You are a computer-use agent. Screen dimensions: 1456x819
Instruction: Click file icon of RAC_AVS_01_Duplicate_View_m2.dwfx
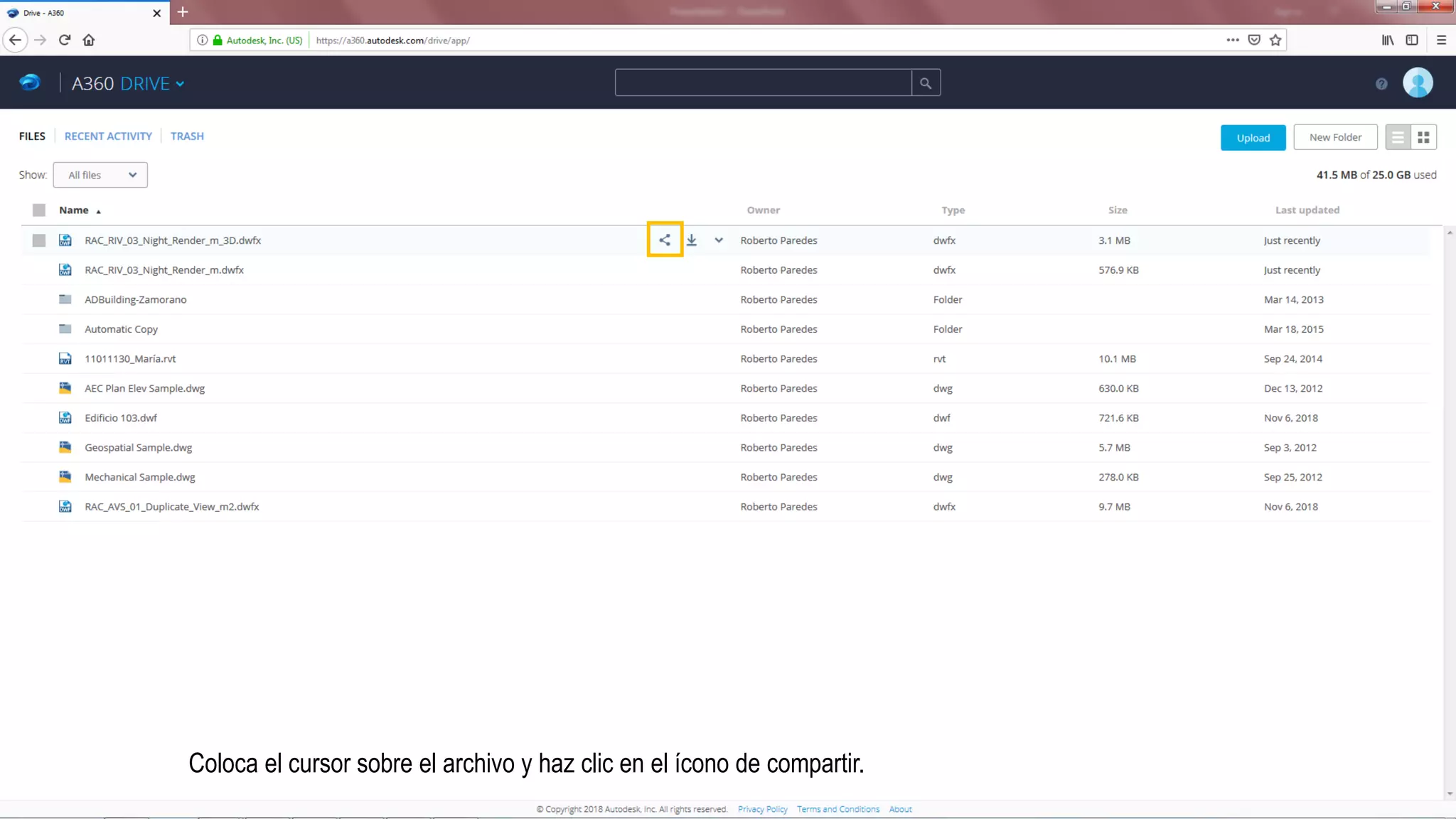click(x=65, y=506)
